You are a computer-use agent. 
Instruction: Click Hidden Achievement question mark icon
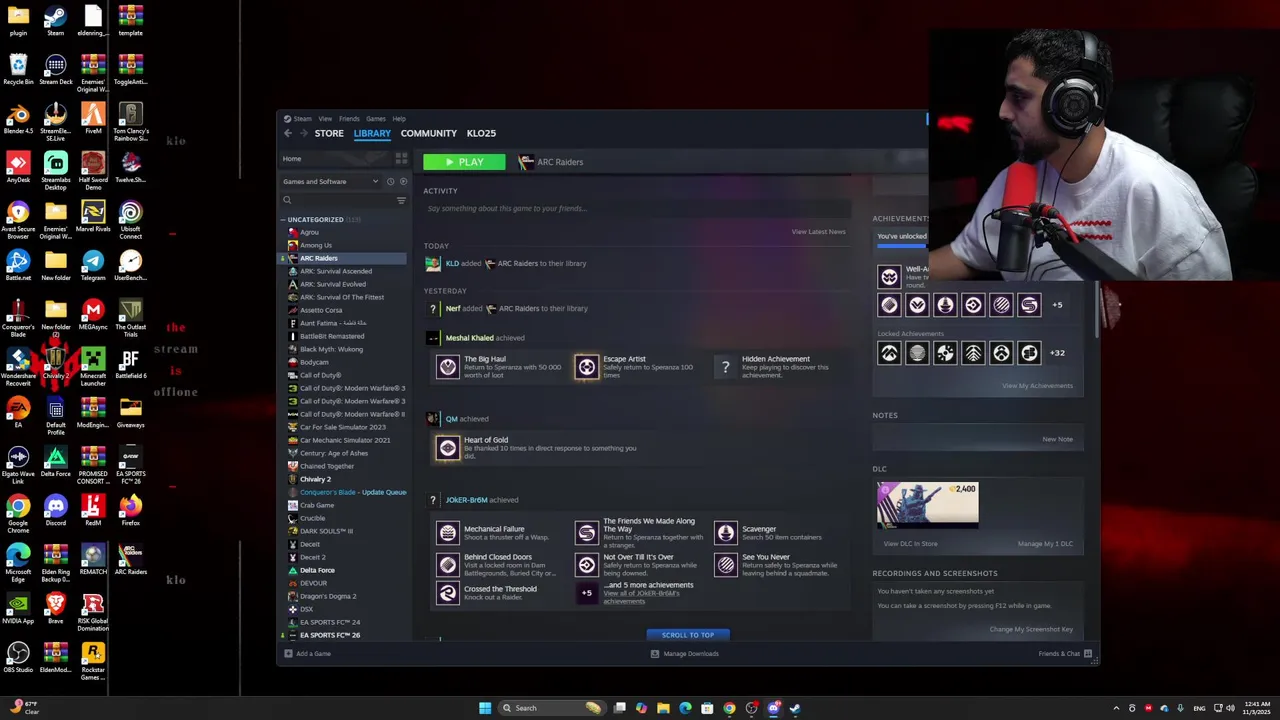click(726, 367)
